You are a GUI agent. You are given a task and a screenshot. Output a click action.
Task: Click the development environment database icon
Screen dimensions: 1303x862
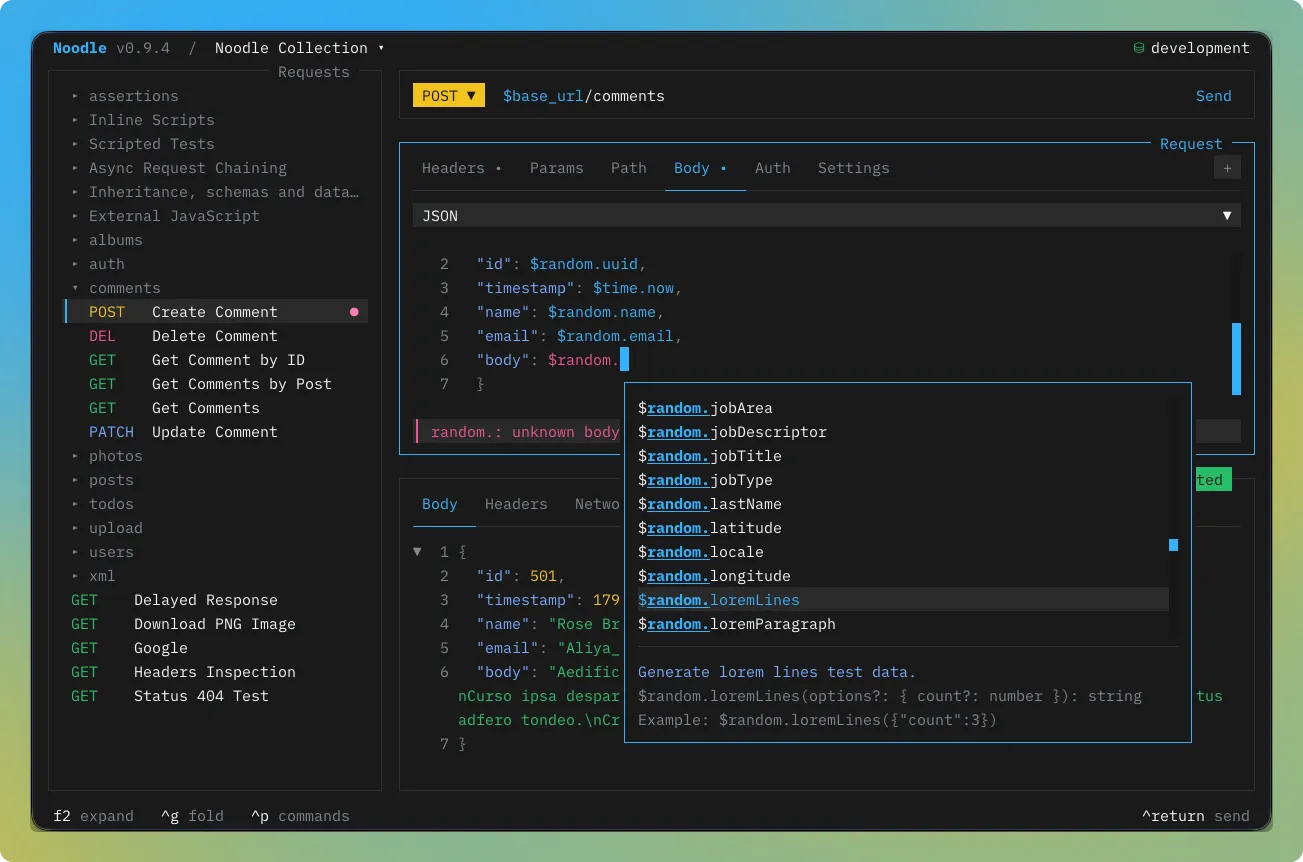pyautogui.click(x=1138, y=48)
